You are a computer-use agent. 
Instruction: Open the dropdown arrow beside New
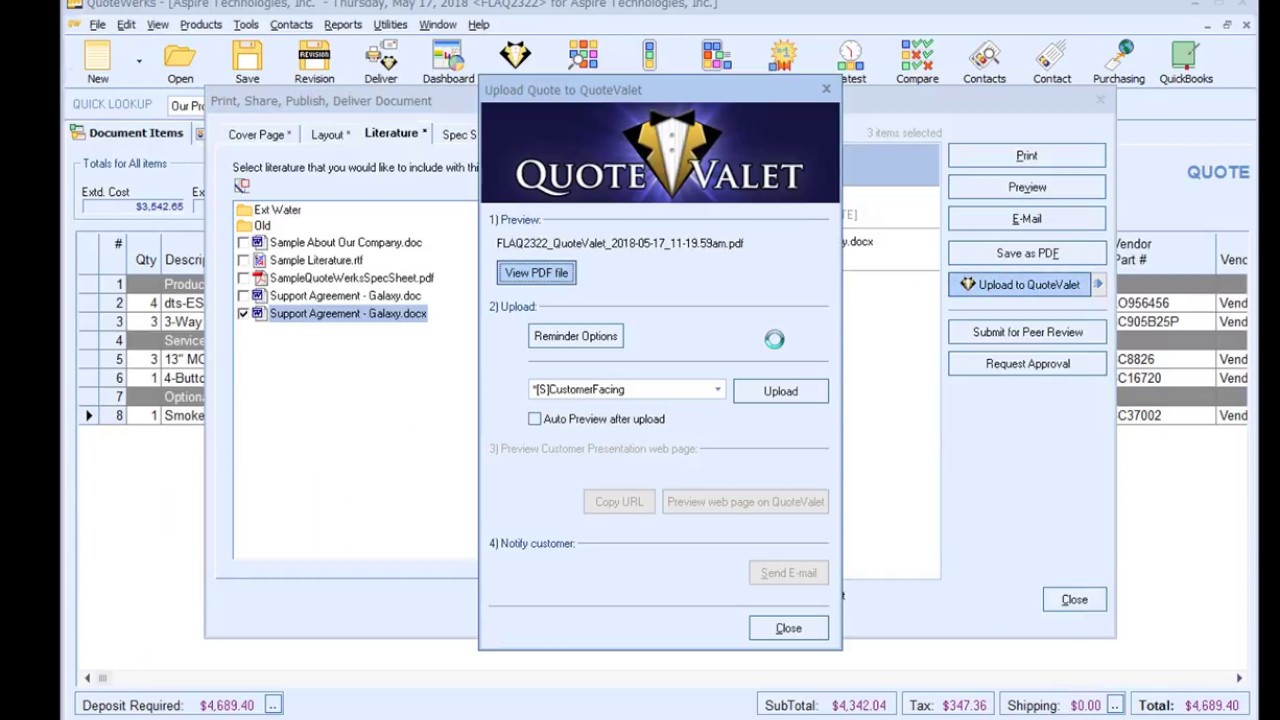coord(139,62)
